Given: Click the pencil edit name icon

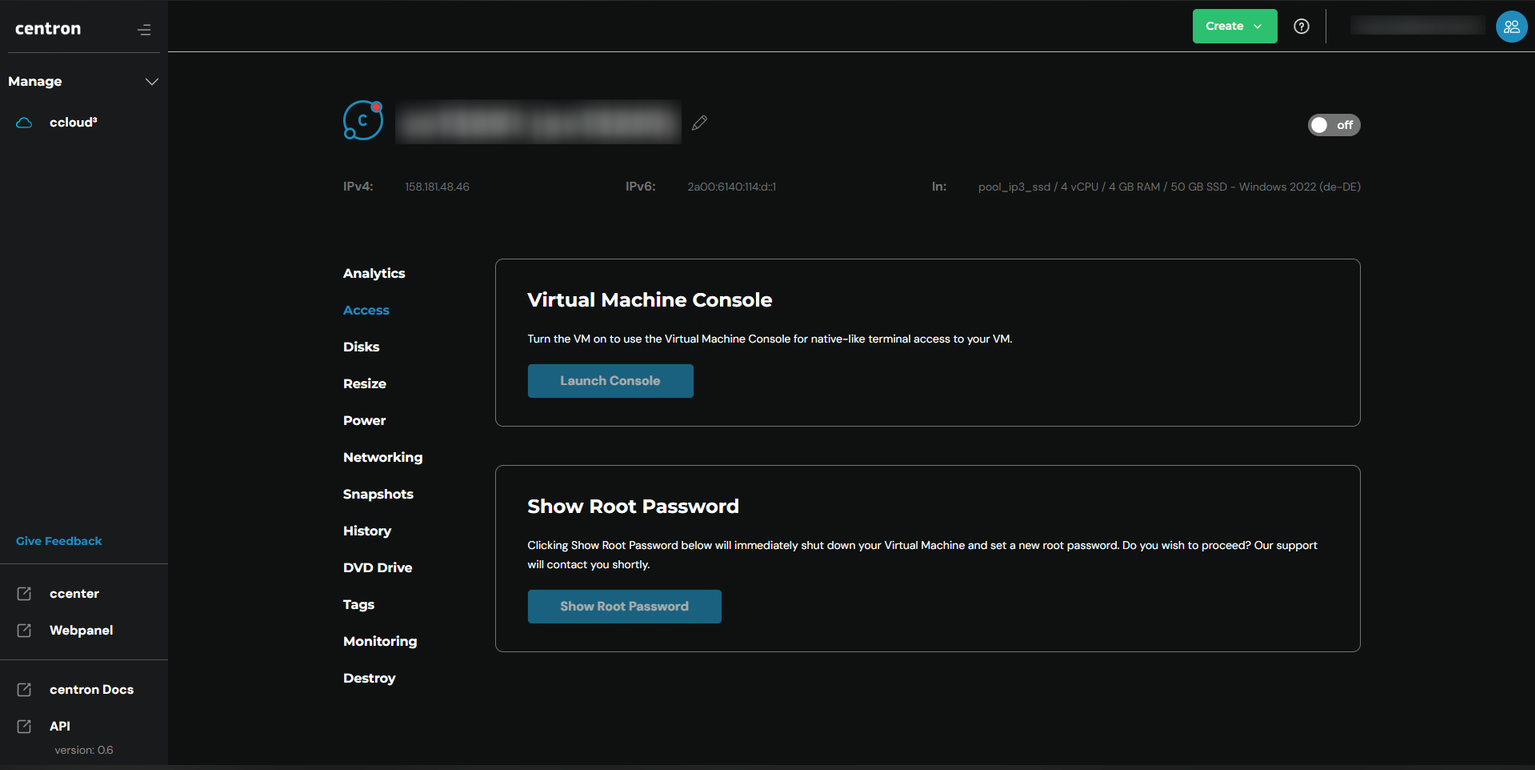Looking at the screenshot, I should pos(699,123).
